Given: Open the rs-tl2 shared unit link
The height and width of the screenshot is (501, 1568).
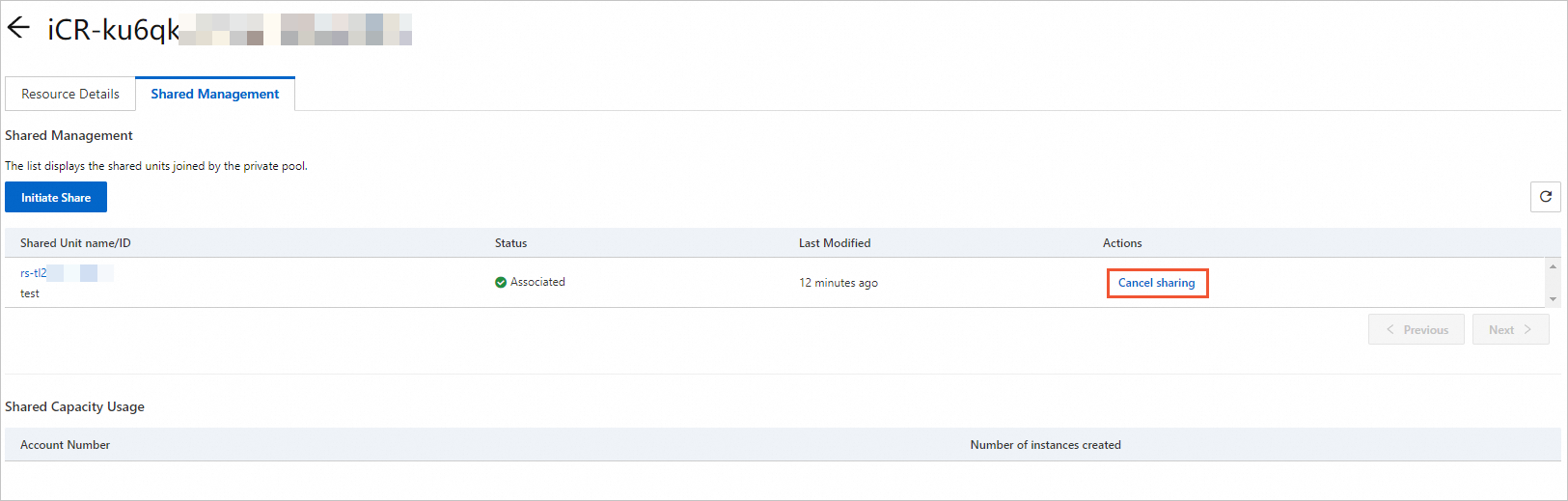Looking at the screenshot, I should [x=34, y=273].
